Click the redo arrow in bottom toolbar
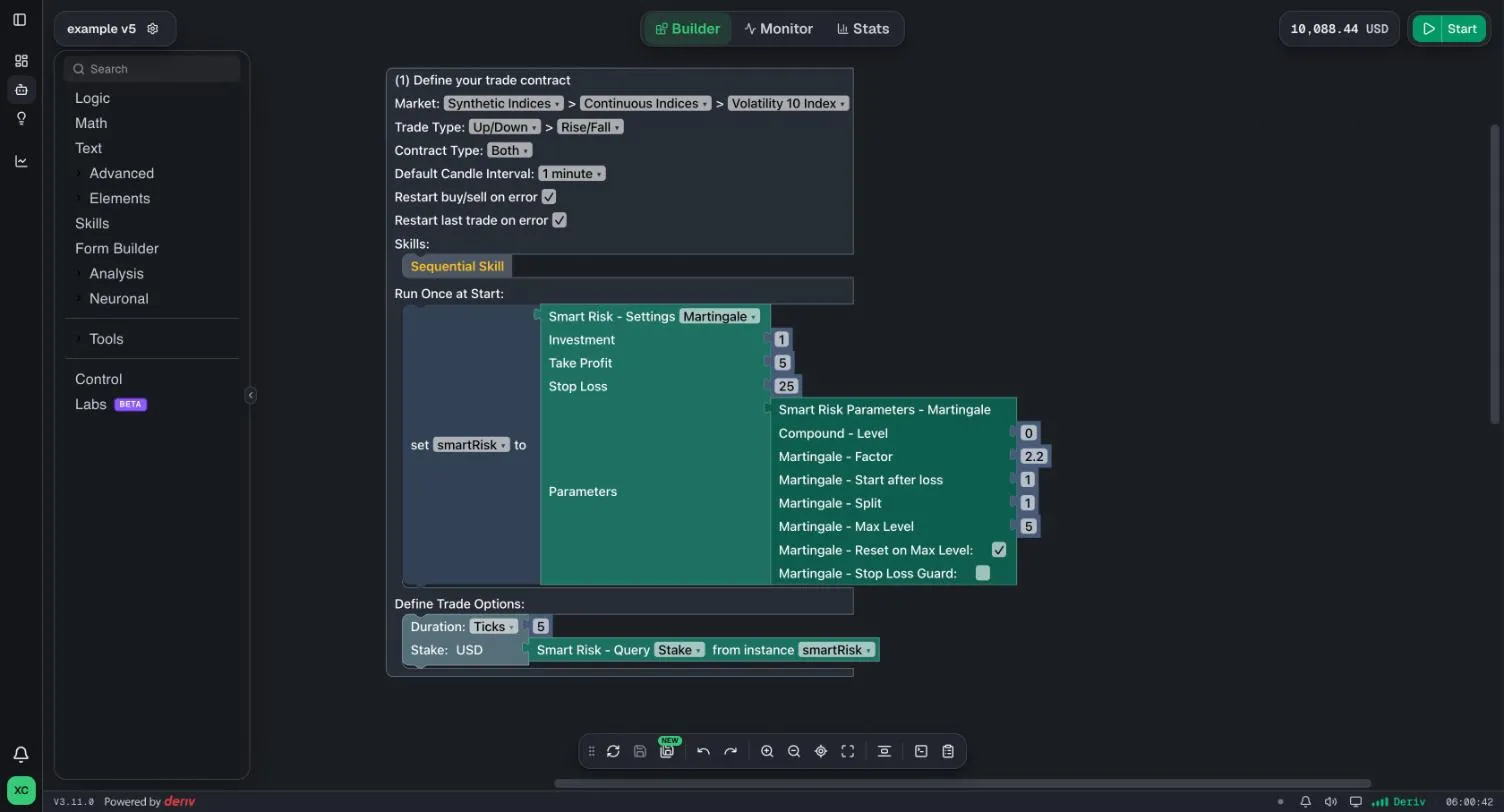The width and height of the screenshot is (1504, 812). pos(730,752)
